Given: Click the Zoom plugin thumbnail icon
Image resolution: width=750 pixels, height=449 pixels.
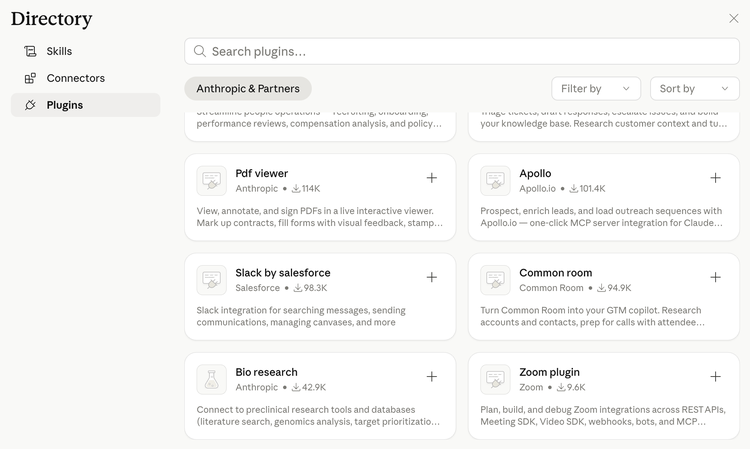Looking at the screenshot, I should click(495, 379).
